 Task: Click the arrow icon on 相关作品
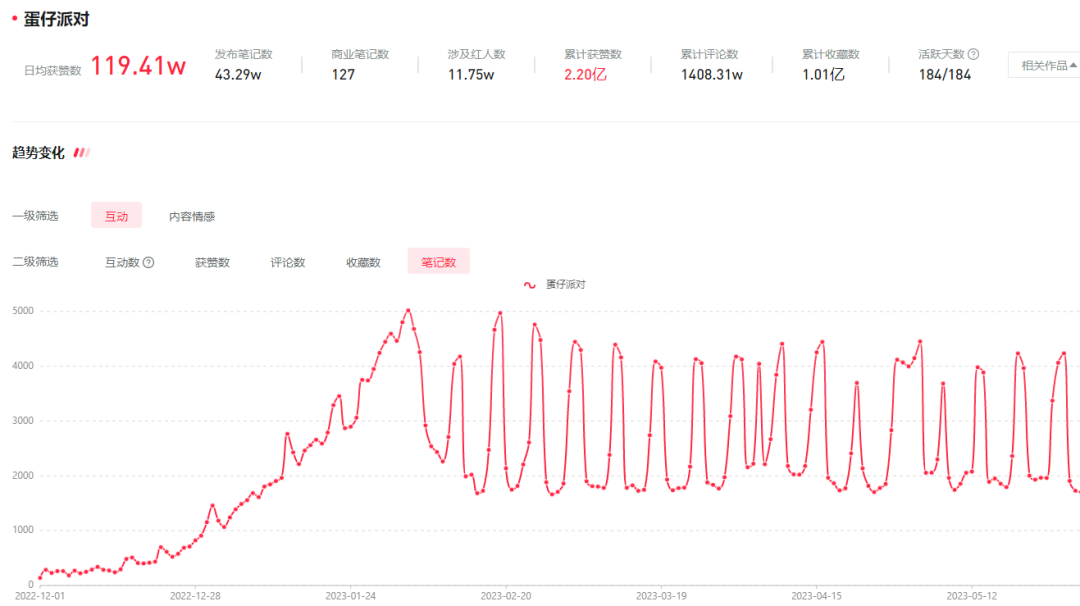tap(1073, 65)
